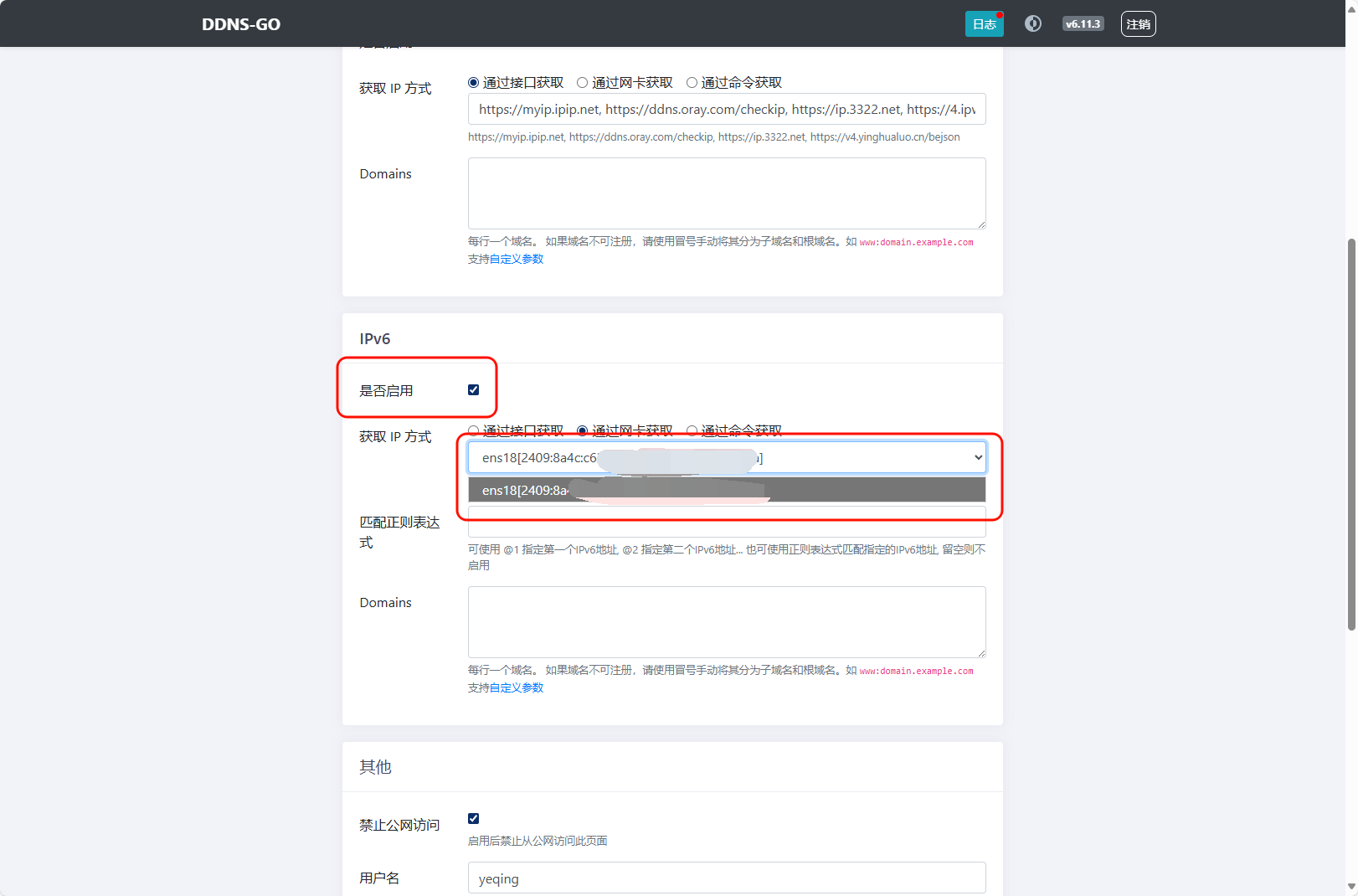This screenshot has width=1358, height=896.
Task: Toggle the 禁止公网访问 checkbox
Action: click(x=474, y=819)
